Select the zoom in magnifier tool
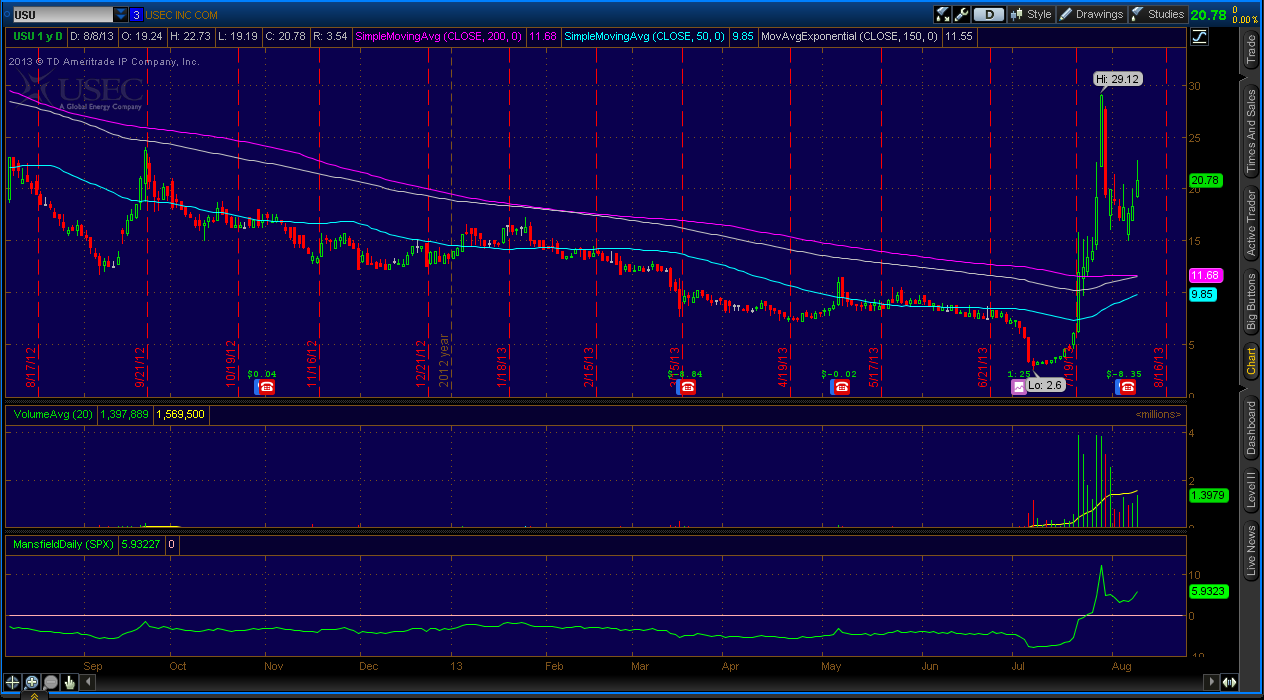 click(x=32, y=682)
